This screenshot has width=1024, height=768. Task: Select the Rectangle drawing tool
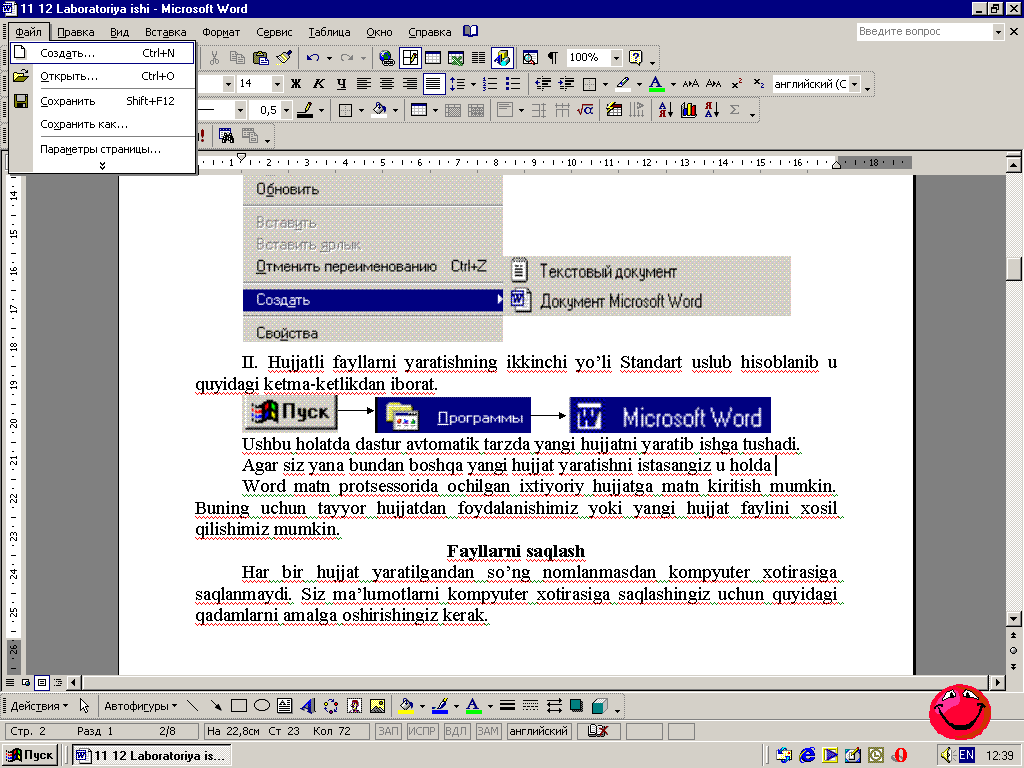point(239,705)
